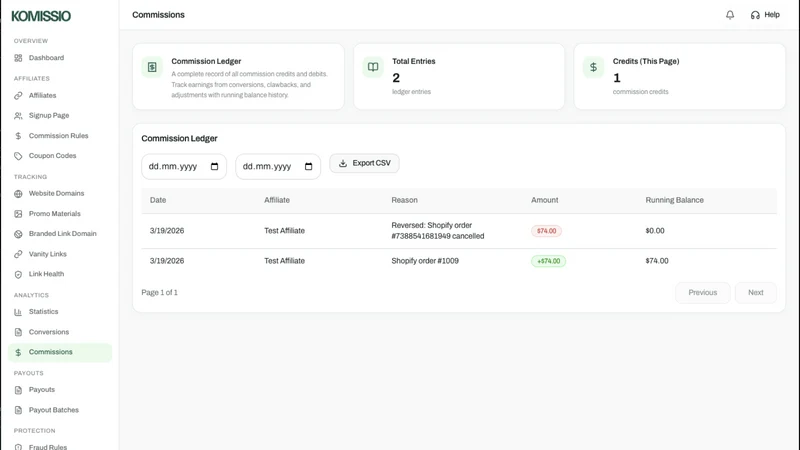
Task: Click the Affiliates link icon in sidebar
Action: [18, 95]
